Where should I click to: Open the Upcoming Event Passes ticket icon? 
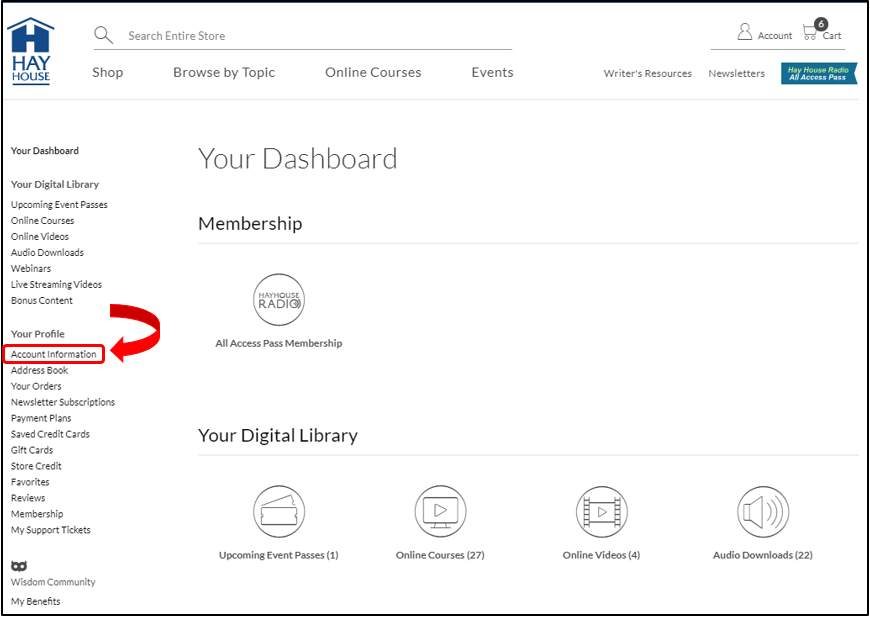278,511
